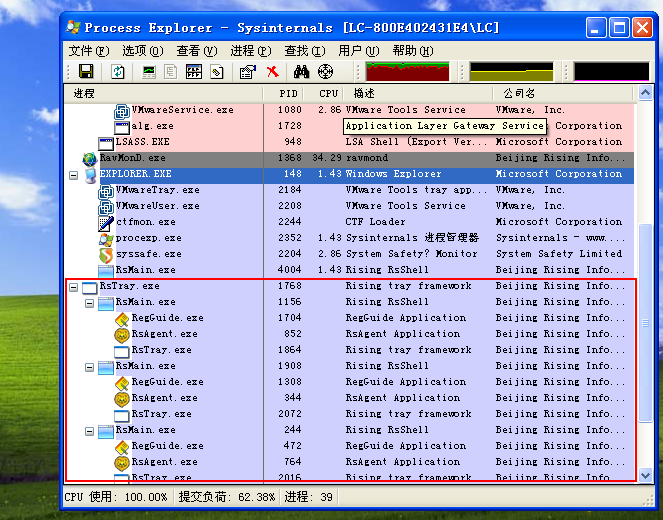This screenshot has width=663, height=520.
Task: Click the Find Window's Process crosshair icon
Action: [325, 71]
